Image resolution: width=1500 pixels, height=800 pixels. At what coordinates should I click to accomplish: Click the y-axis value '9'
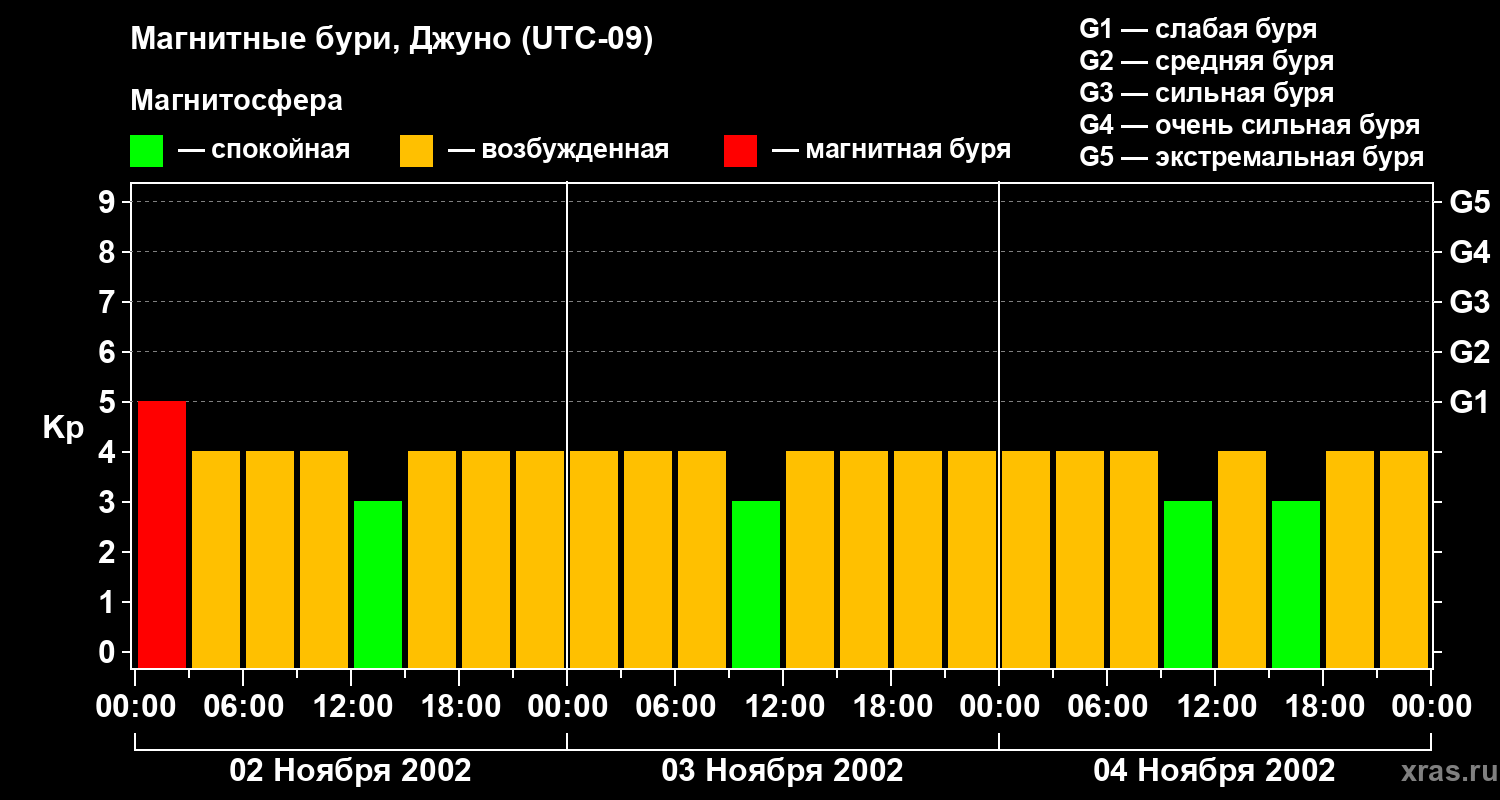coord(109,202)
